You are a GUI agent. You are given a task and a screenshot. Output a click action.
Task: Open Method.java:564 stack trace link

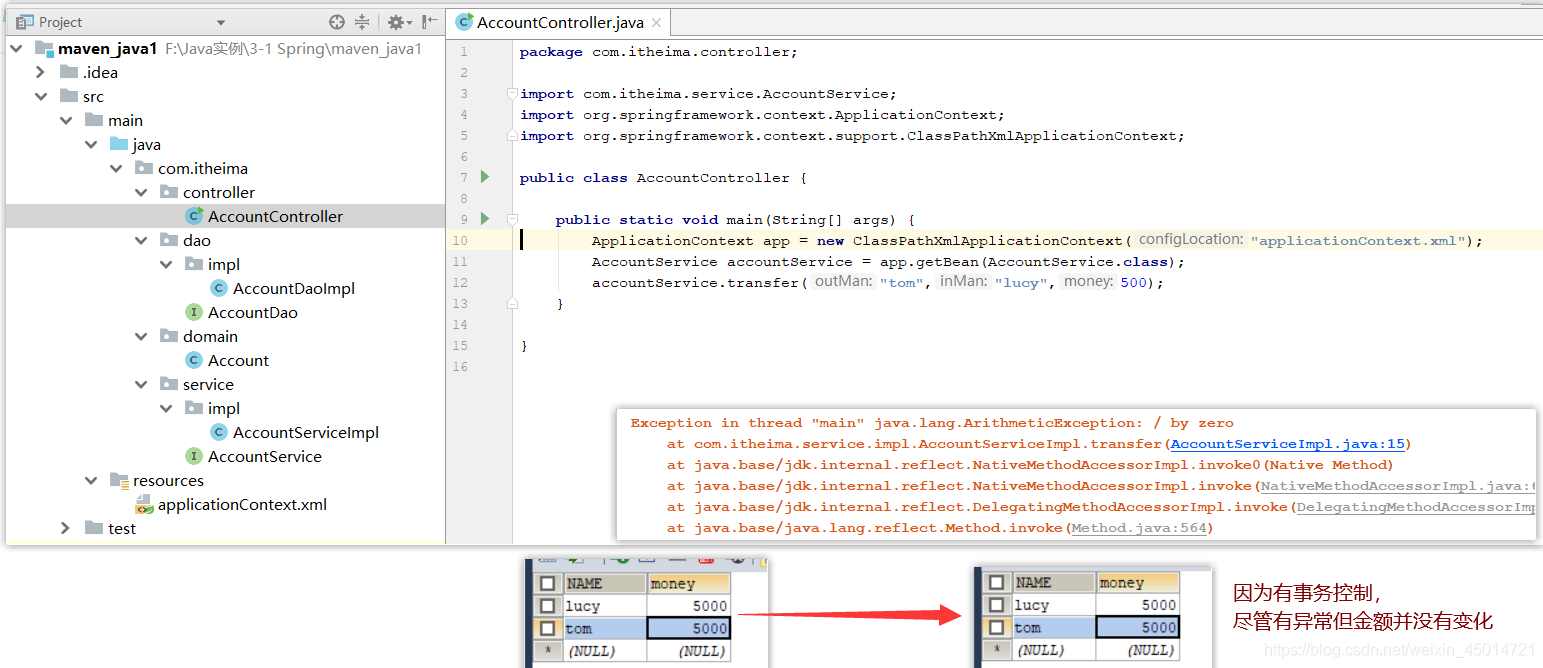1139,528
